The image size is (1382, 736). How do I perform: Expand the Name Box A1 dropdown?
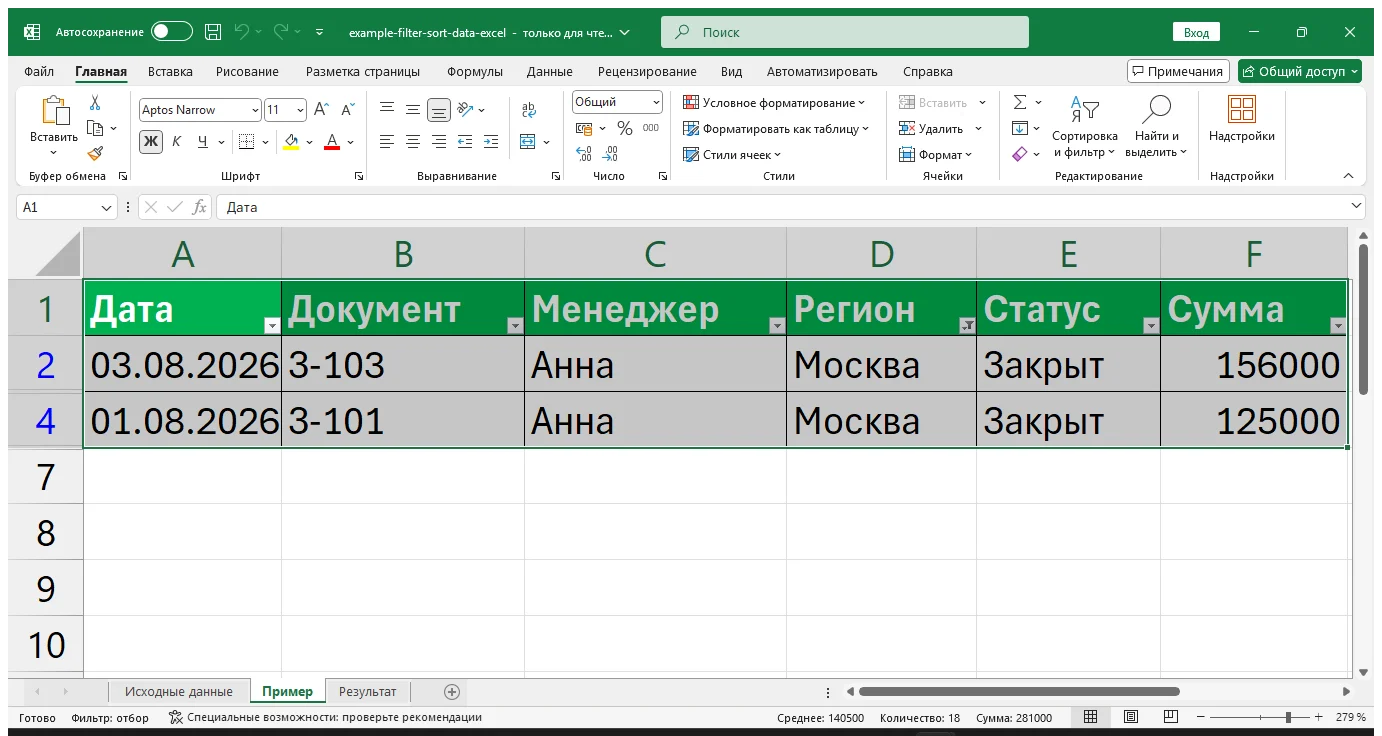pyautogui.click(x=108, y=207)
